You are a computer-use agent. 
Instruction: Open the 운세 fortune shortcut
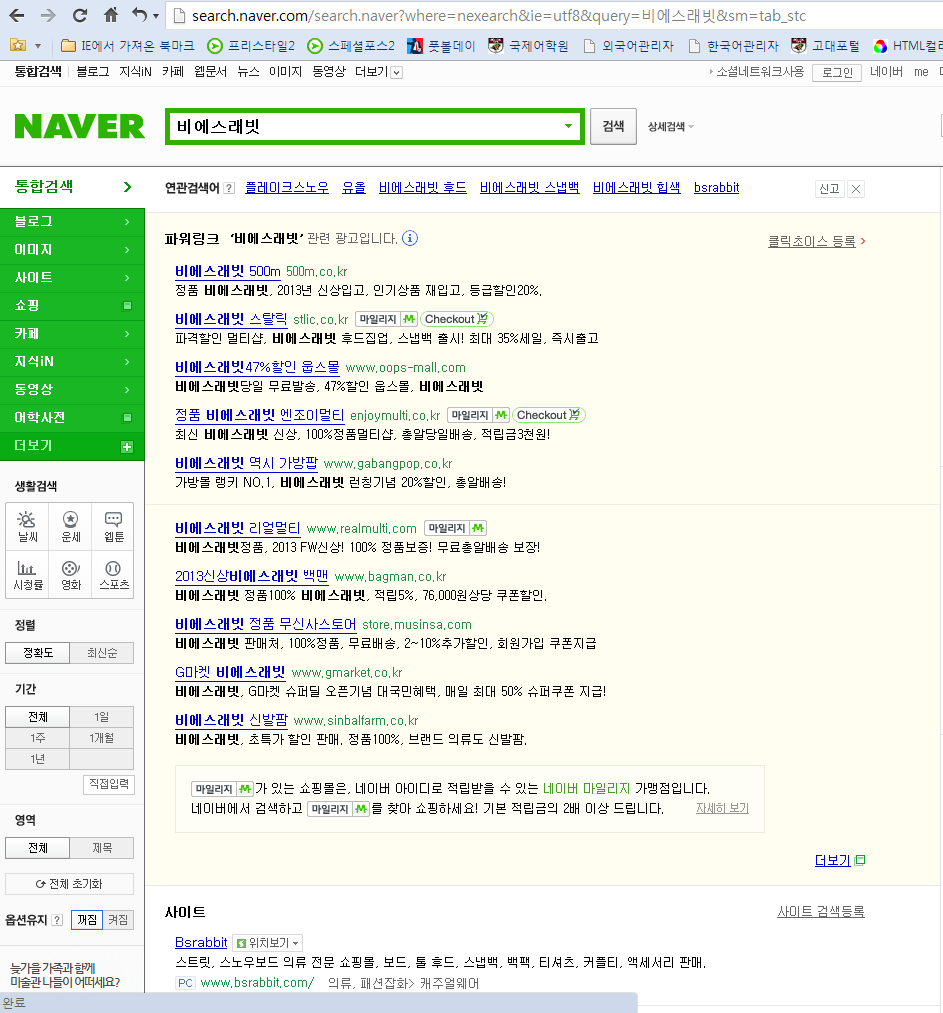[70, 527]
